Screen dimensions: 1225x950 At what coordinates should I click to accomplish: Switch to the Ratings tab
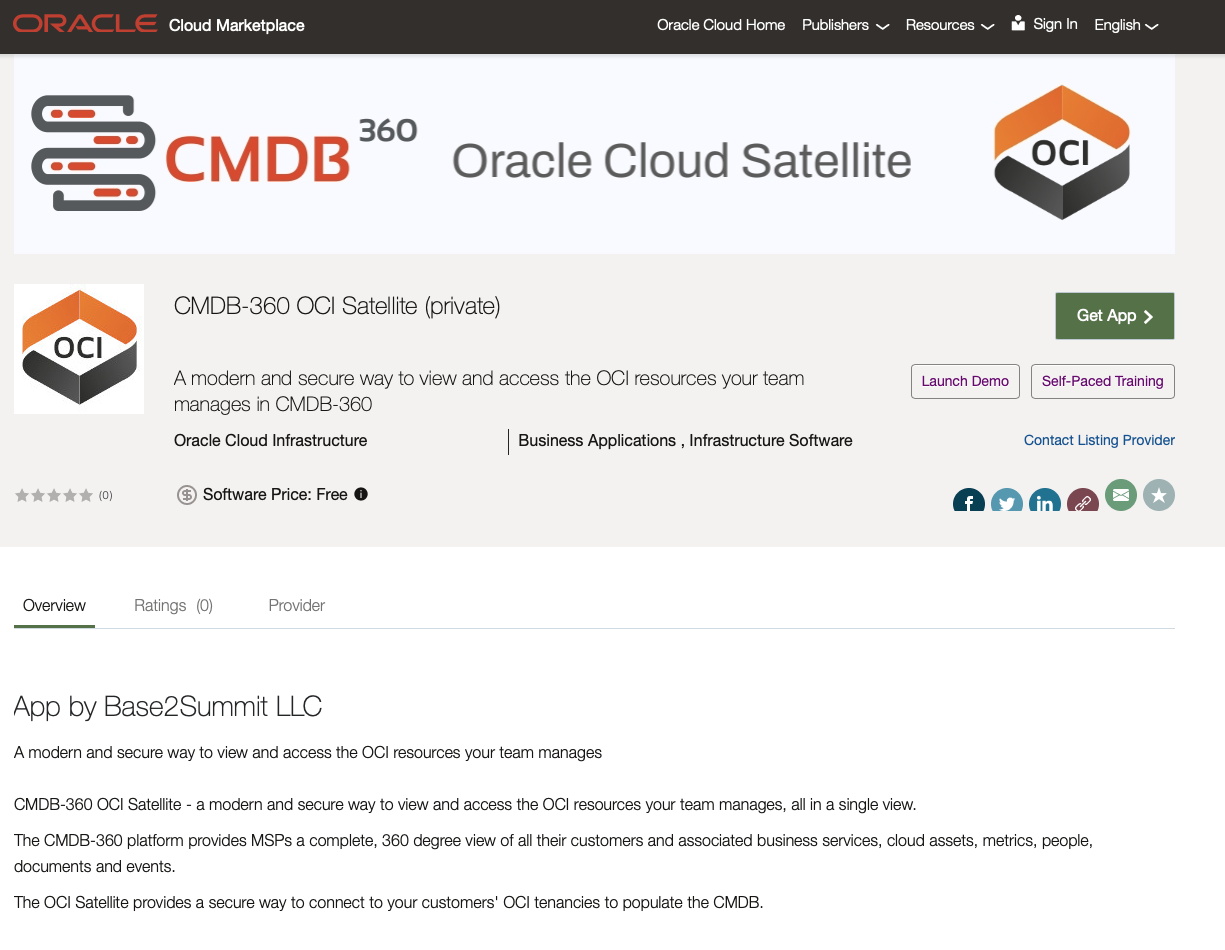coord(173,605)
